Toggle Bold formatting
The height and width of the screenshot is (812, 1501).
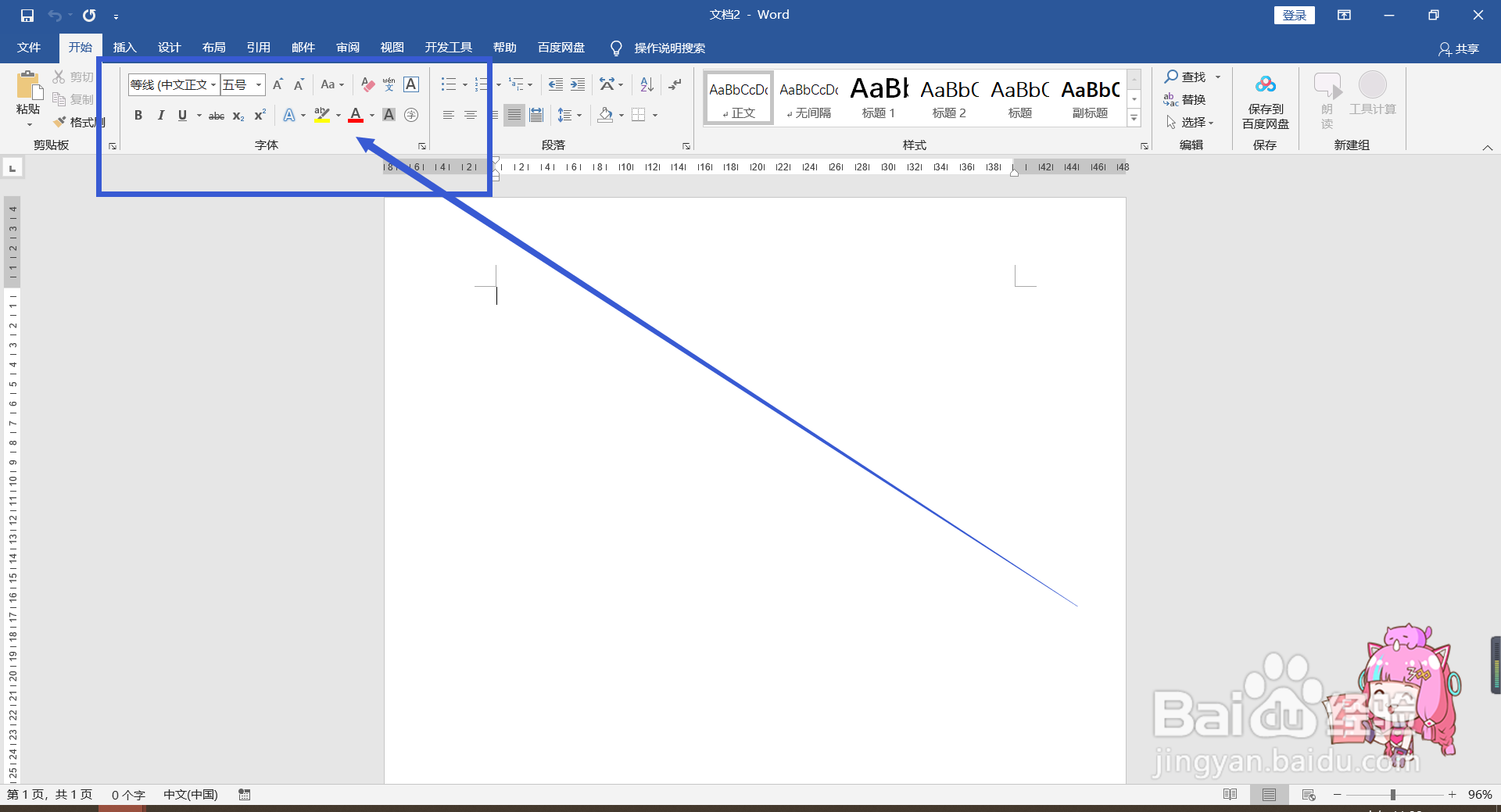(x=138, y=115)
